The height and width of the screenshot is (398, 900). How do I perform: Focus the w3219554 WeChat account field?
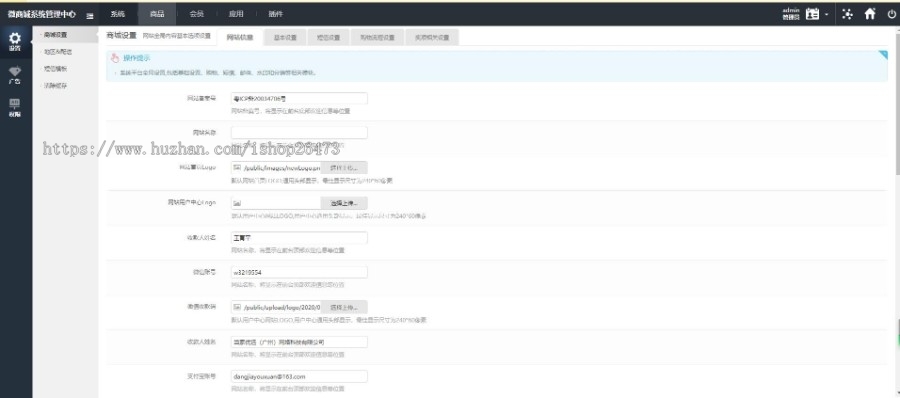coord(299,272)
